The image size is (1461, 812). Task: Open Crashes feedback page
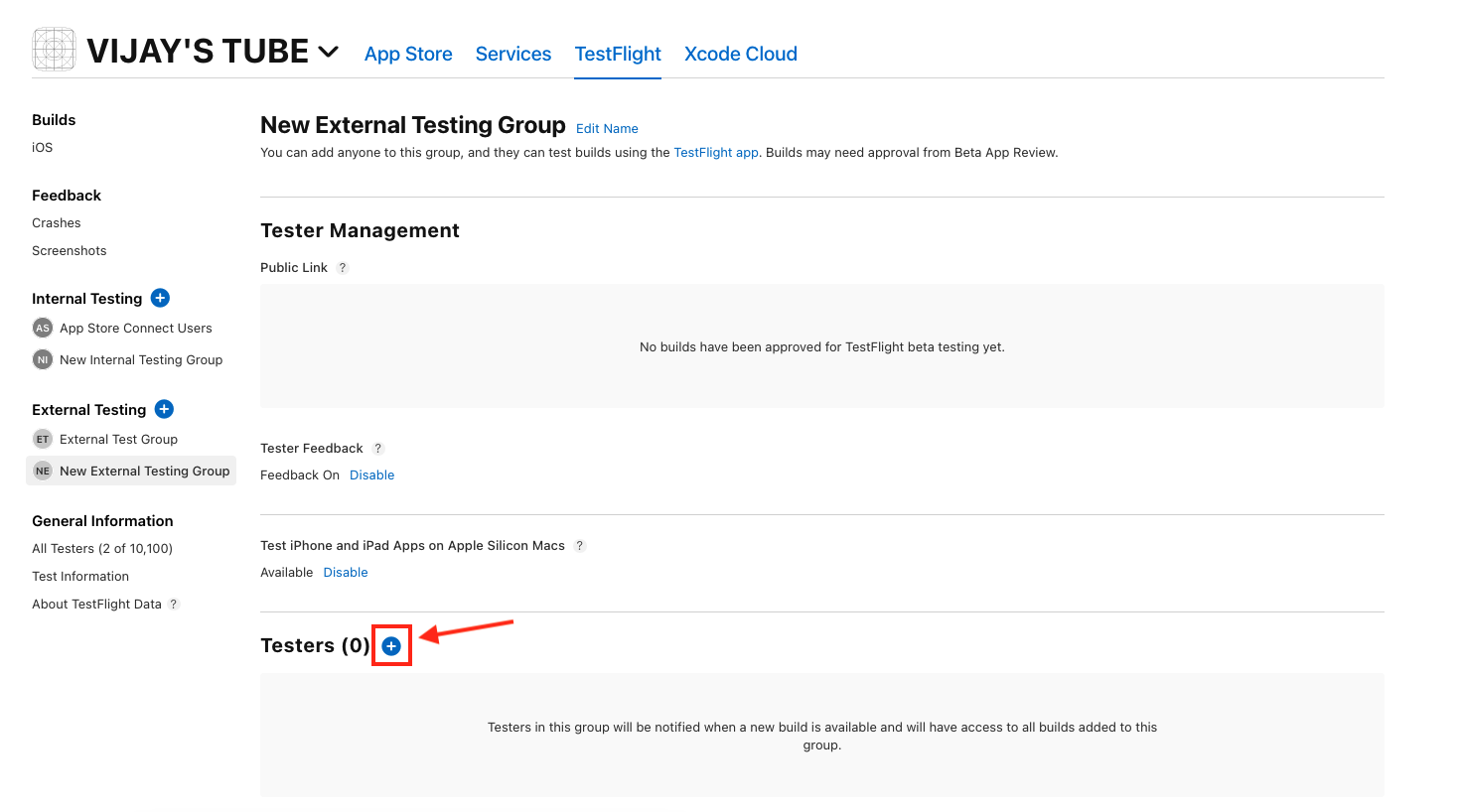click(57, 223)
